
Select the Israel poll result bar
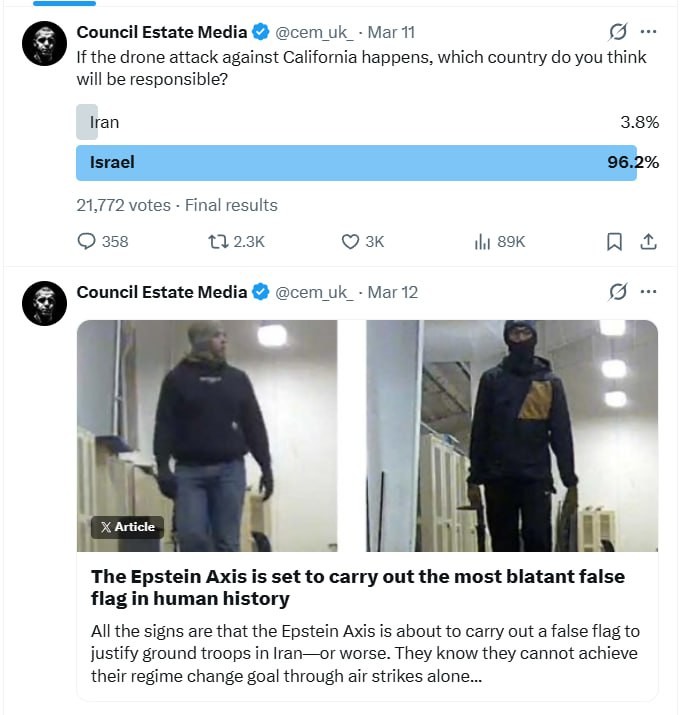pyautogui.click(x=356, y=162)
